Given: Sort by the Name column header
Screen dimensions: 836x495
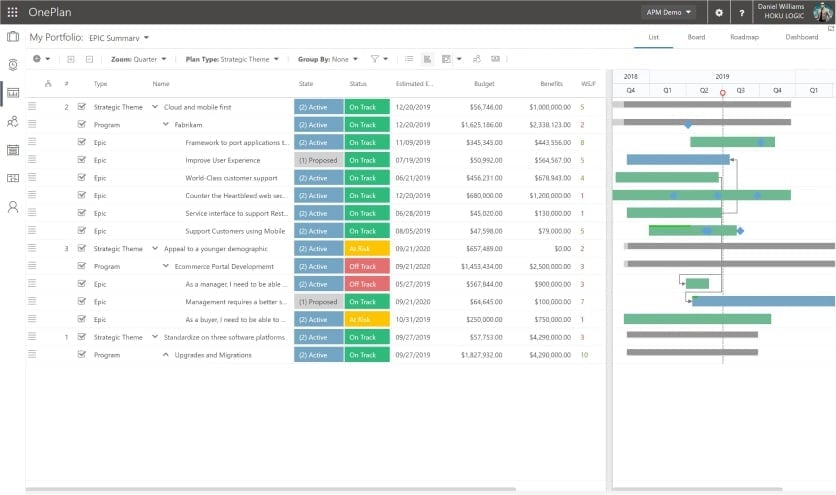Looking at the screenshot, I should coord(160,84).
